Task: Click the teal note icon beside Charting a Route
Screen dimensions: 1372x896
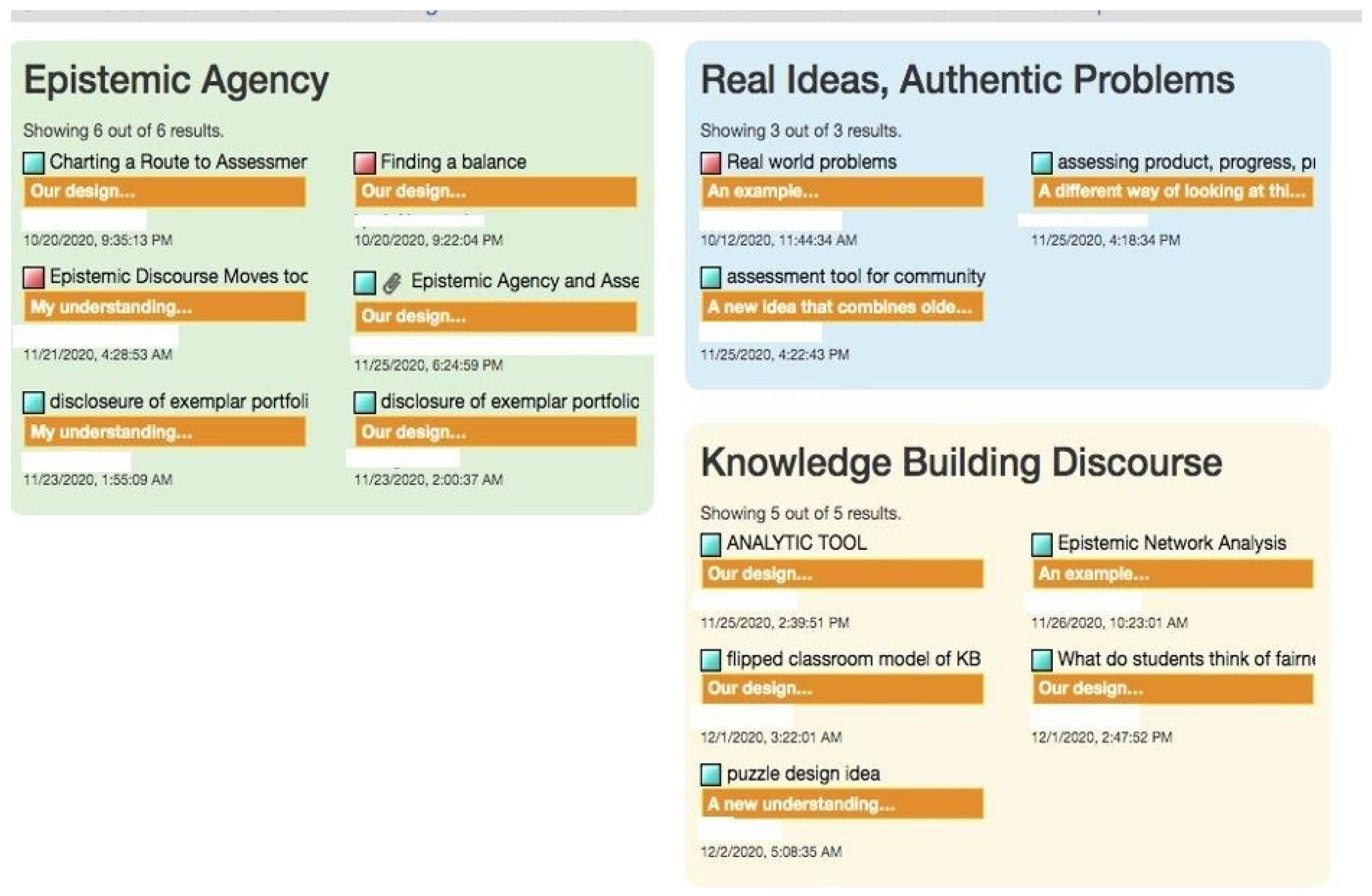Action: pyautogui.click(x=33, y=163)
